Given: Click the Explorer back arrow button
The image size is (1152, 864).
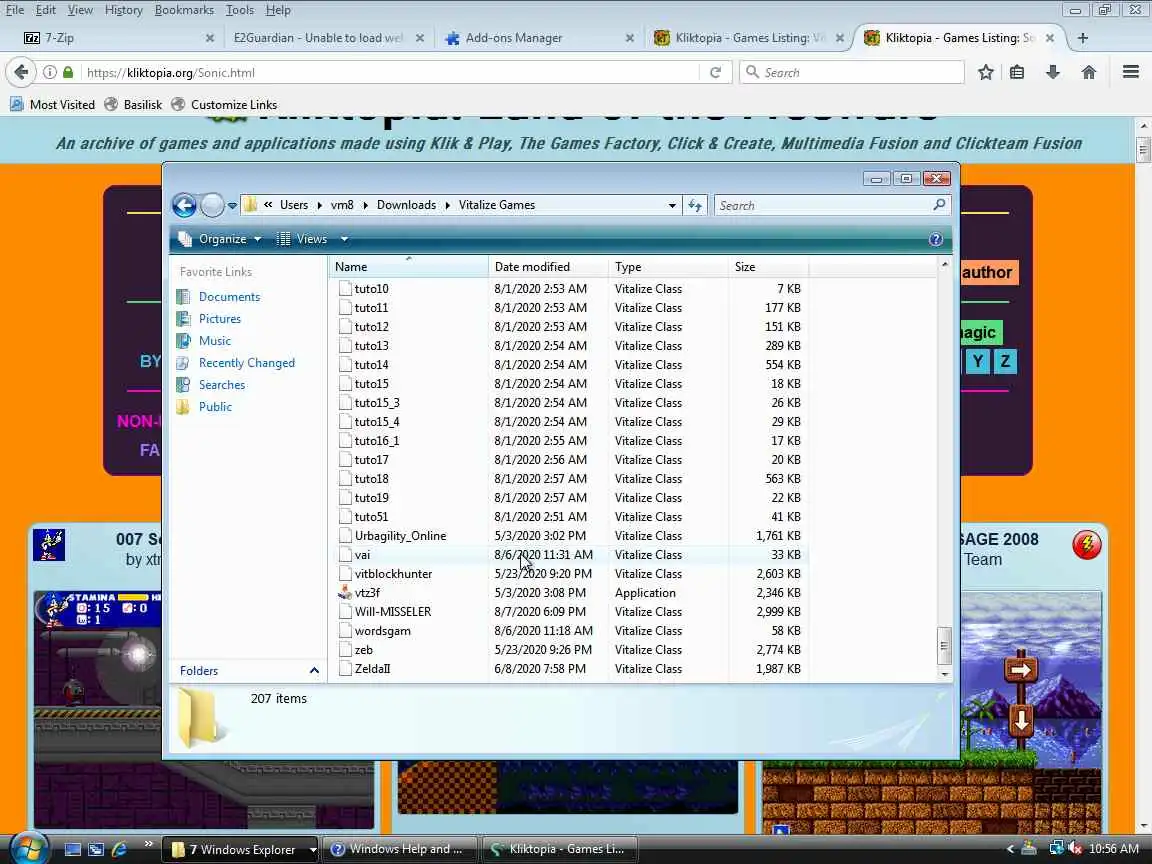Looking at the screenshot, I should pyautogui.click(x=184, y=206).
